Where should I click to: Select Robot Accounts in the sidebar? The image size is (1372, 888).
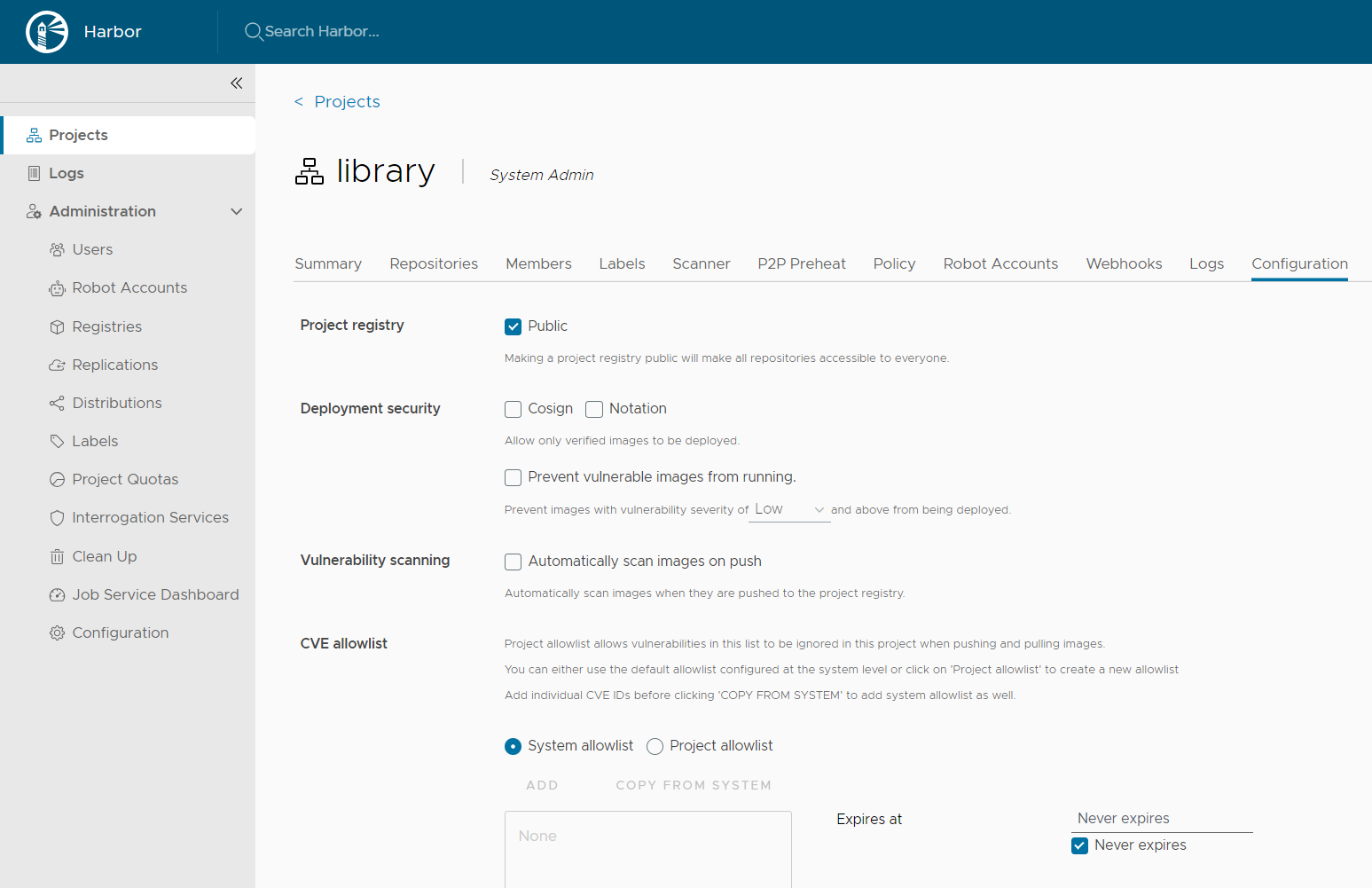[129, 287]
